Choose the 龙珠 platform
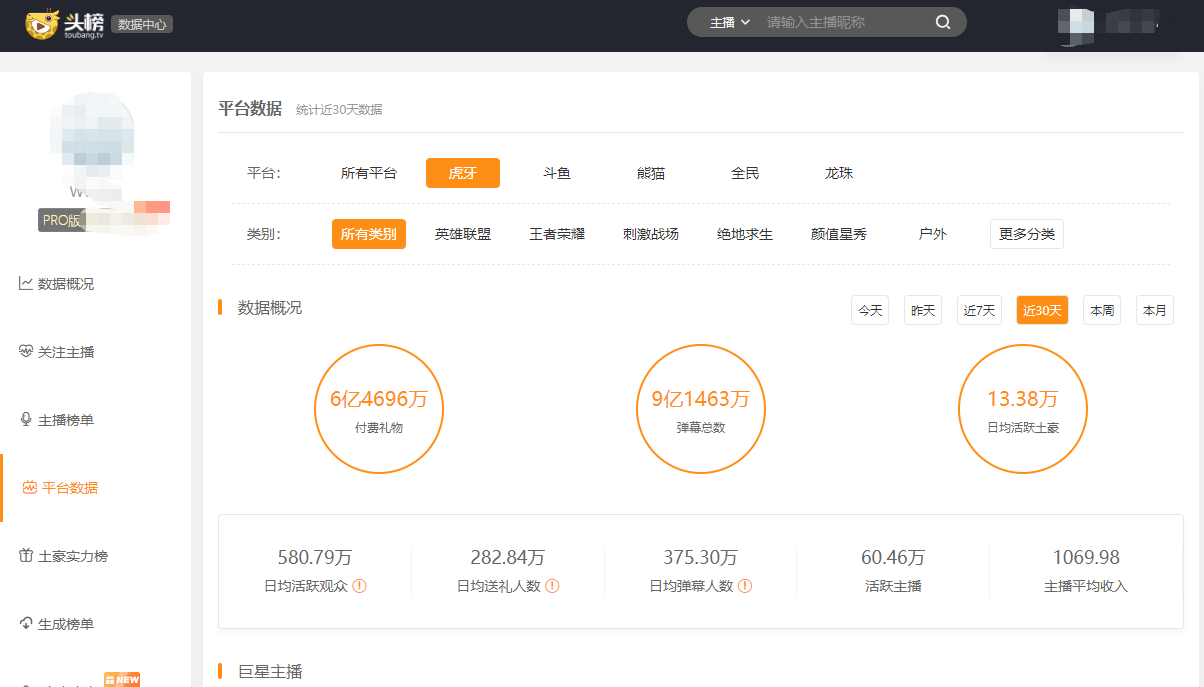Viewport: 1204px width, 687px height. (x=839, y=173)
